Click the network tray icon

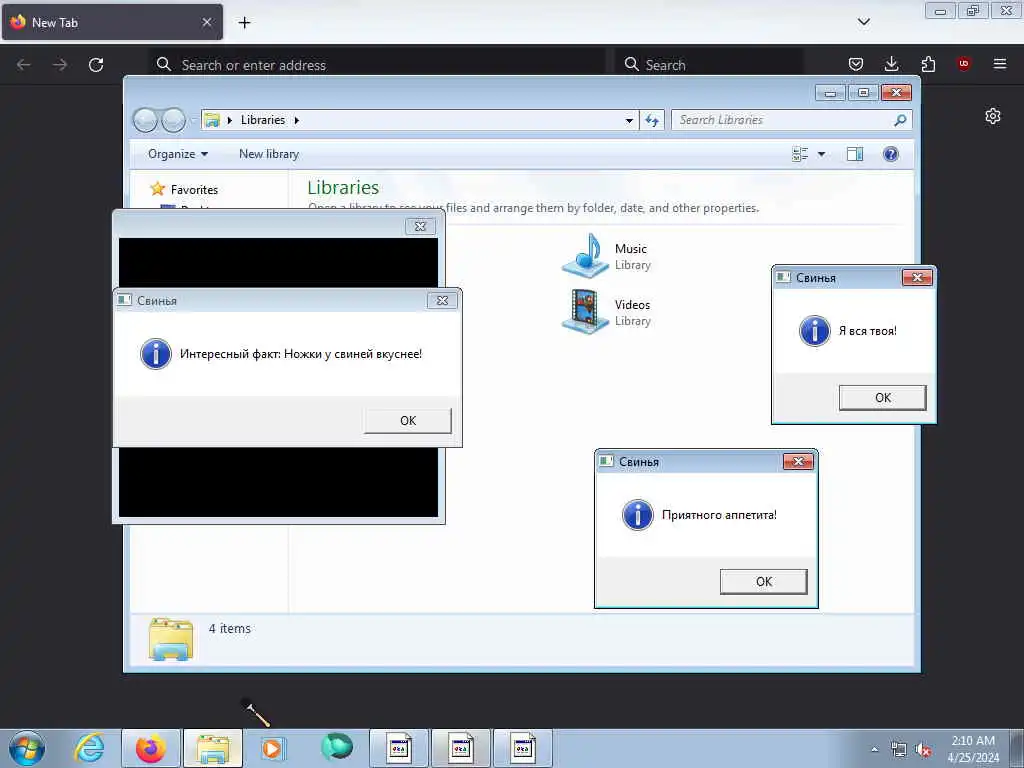(899, 750)
